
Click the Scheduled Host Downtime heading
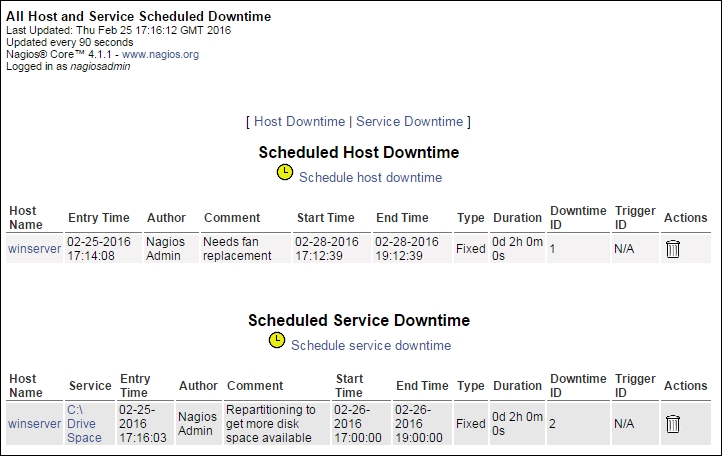[x=359, y=152]
